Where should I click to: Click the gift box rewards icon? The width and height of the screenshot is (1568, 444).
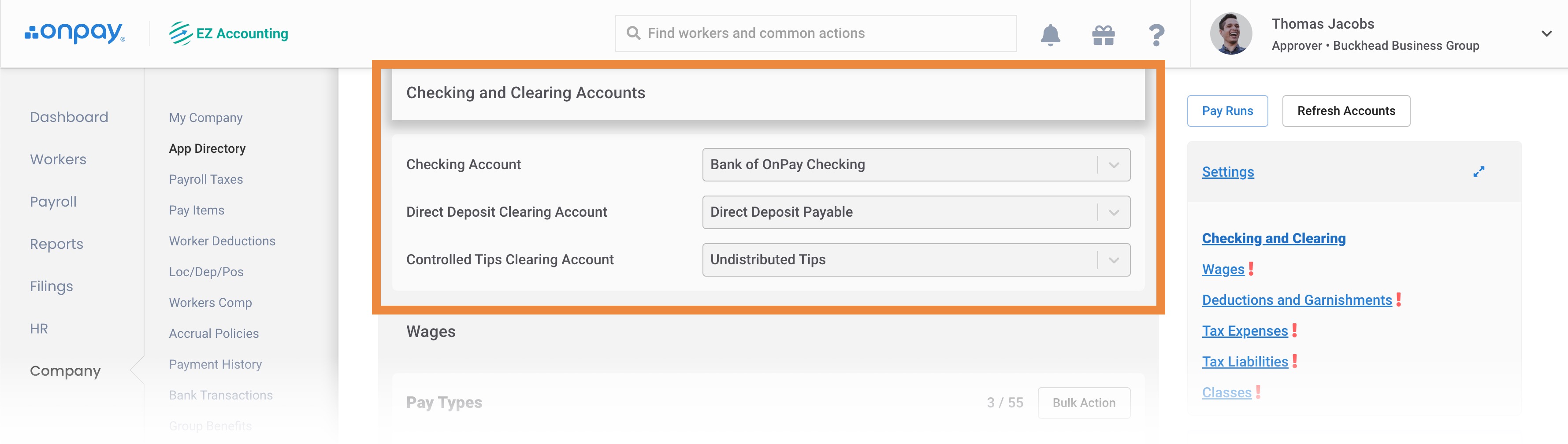[x=1103, y=35]
